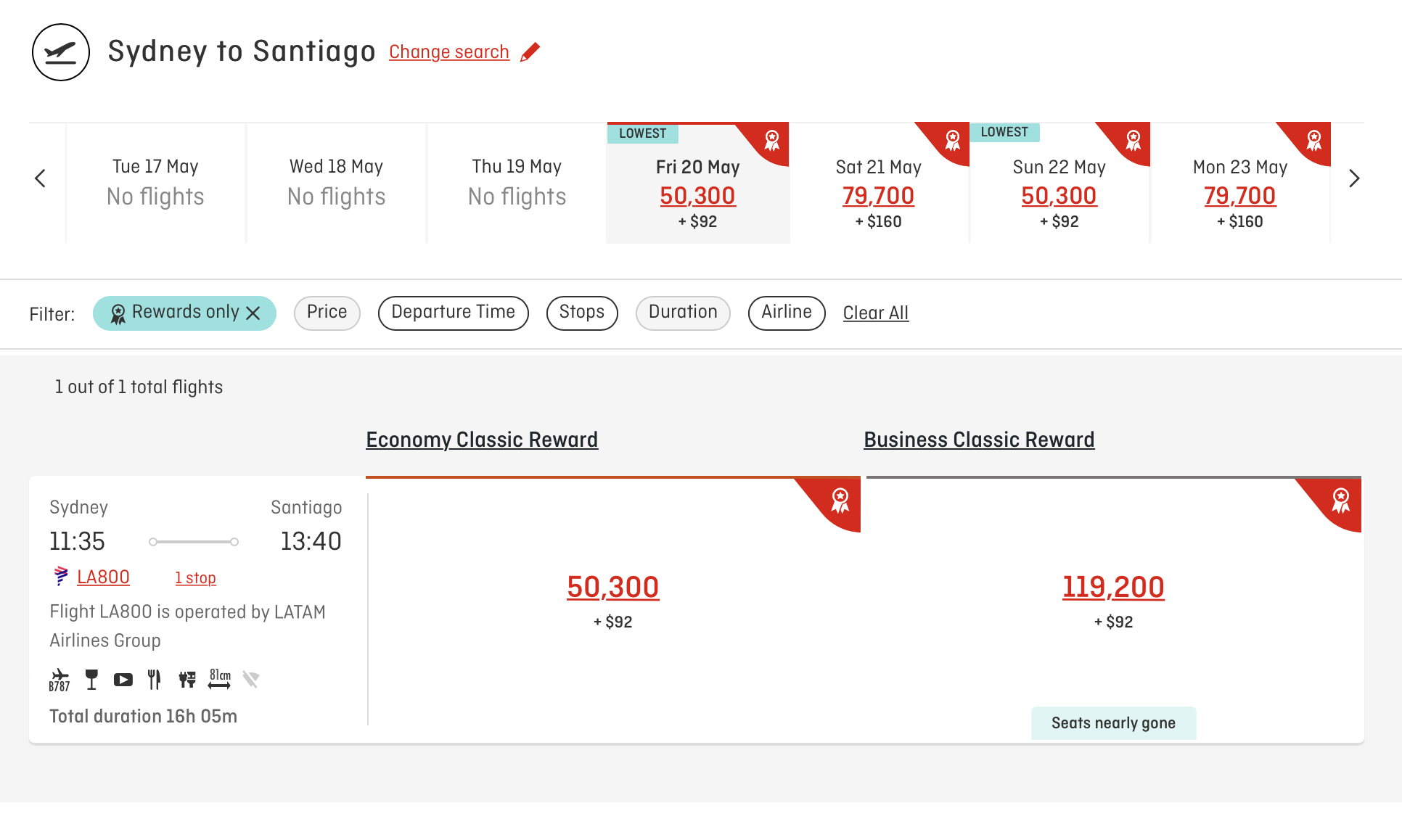This screenshot has height=840, width=1402.
Task: Open Business Classic Reward heading link
Action: (x=979, y=440)
